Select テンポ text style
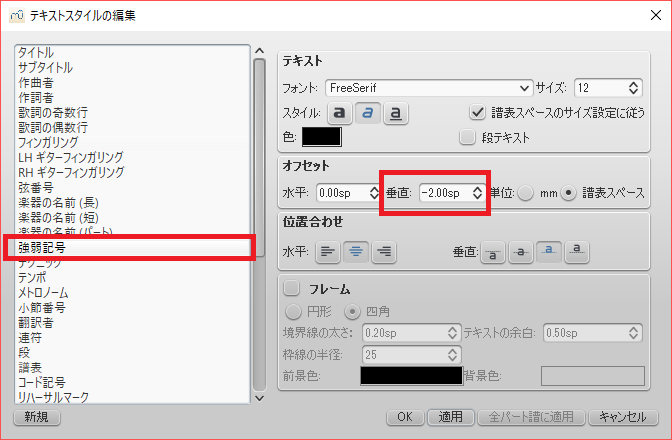The image size is (672, 440). [132, 278]
